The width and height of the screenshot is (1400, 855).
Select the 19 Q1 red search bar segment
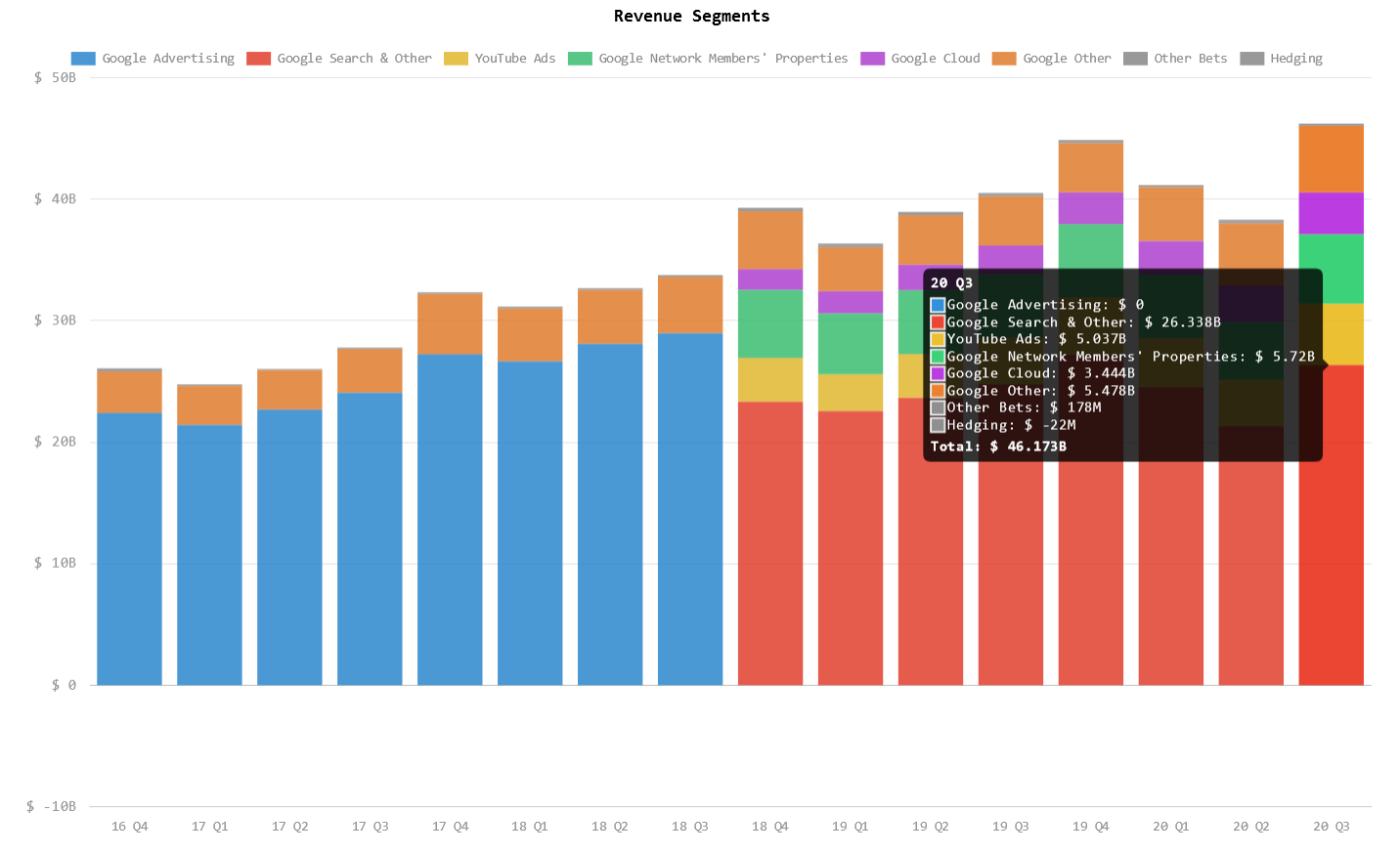tap(851, 548)
